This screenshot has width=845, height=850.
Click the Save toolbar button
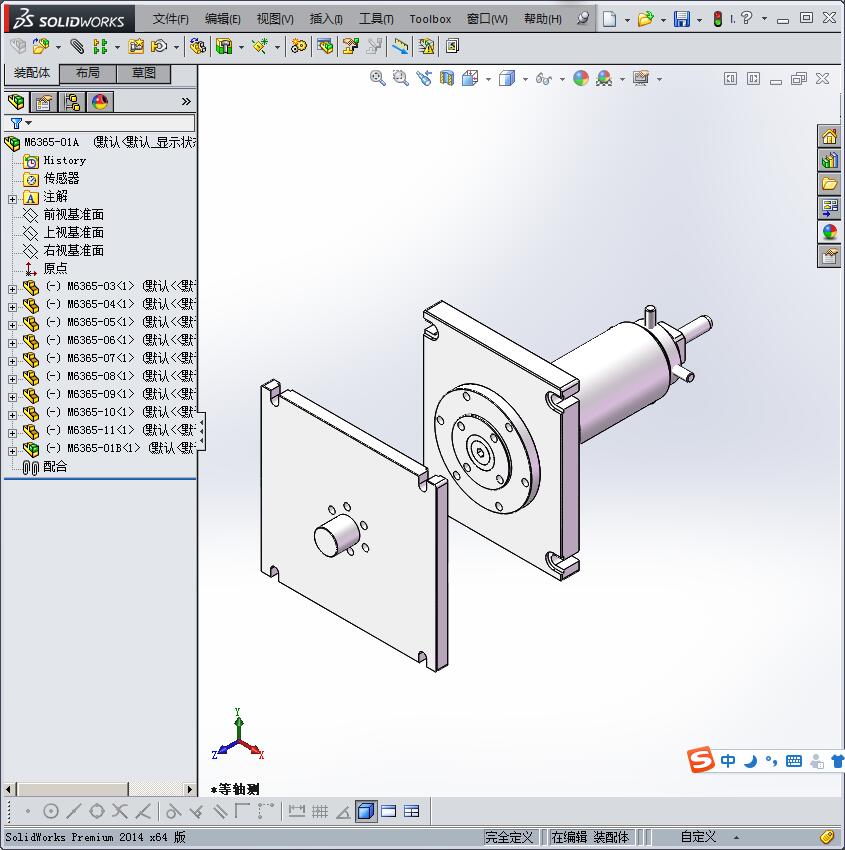(682, 19)
